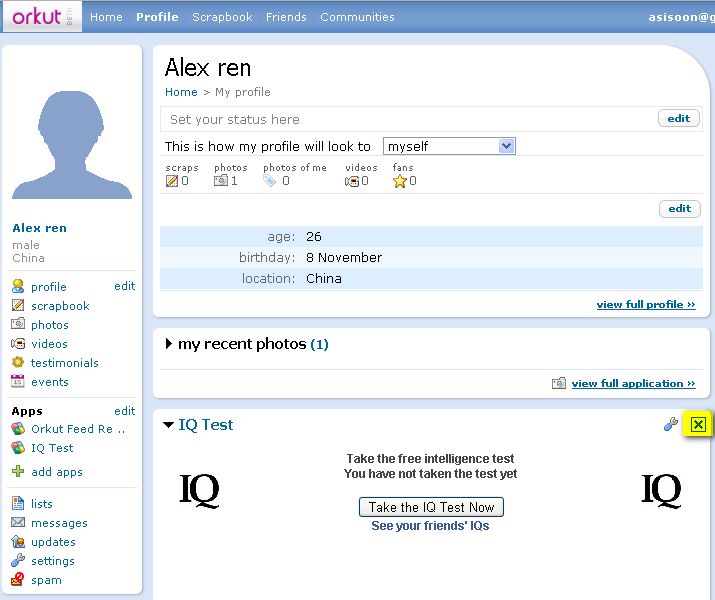Open Scrapbook in top navigation bar

(222, 17)
